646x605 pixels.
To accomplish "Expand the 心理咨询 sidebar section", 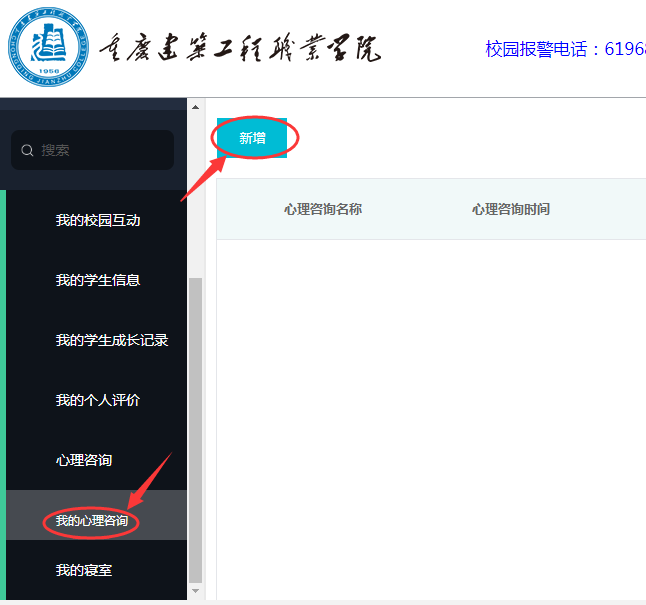I will tap(83, 460).
